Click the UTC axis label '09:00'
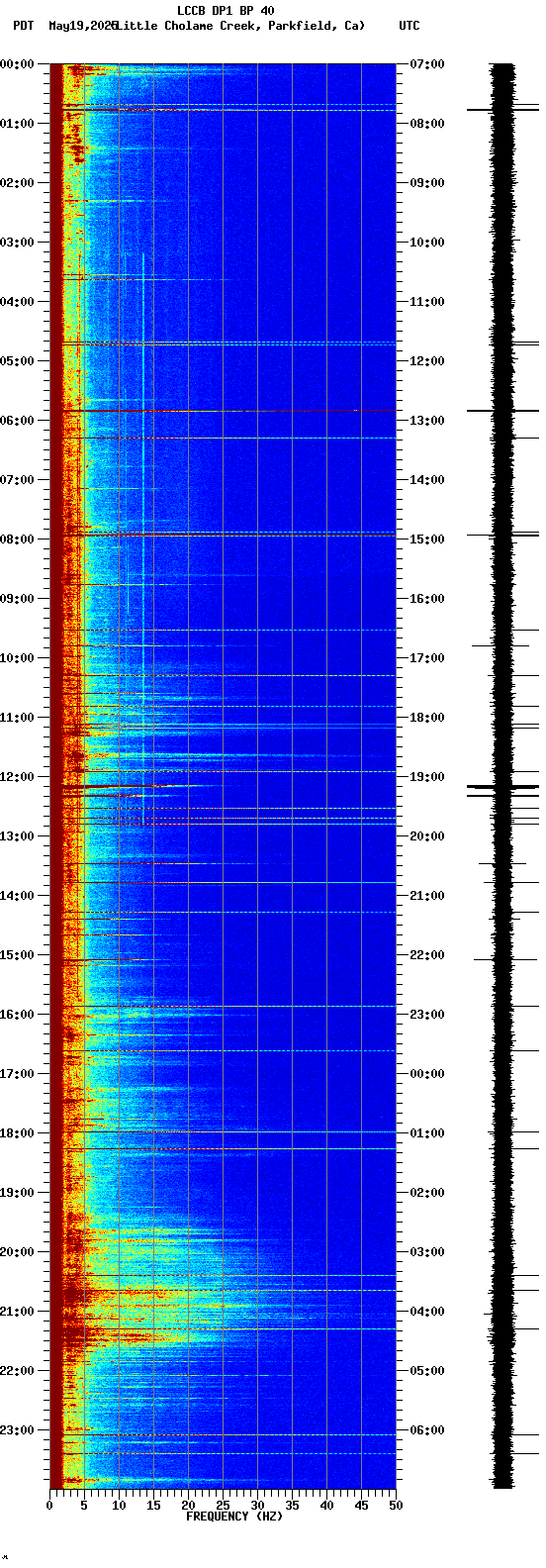This screenshot has height=1568, width=546. (427, 183)
